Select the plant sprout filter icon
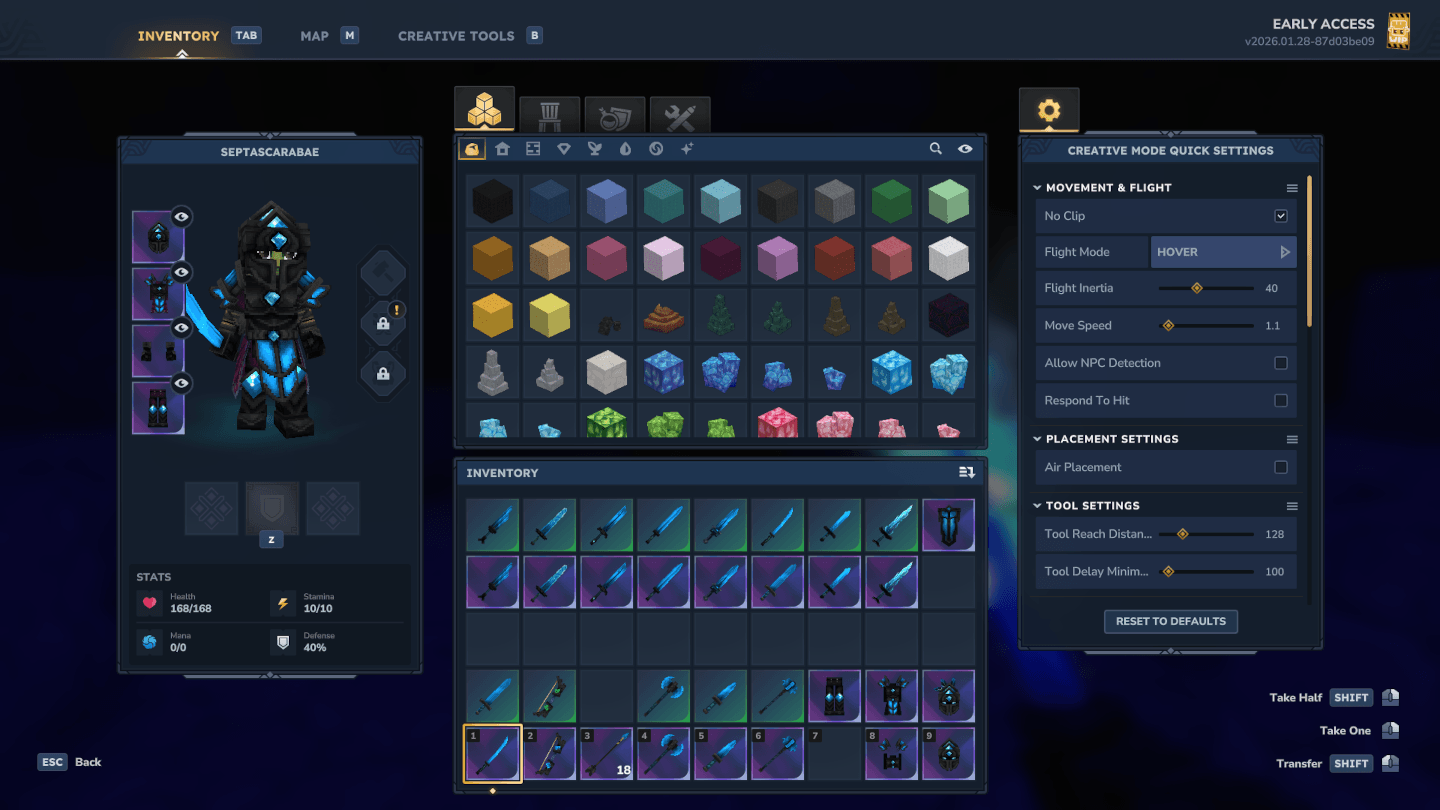The image size is (1440, 810). click(594, 149)
